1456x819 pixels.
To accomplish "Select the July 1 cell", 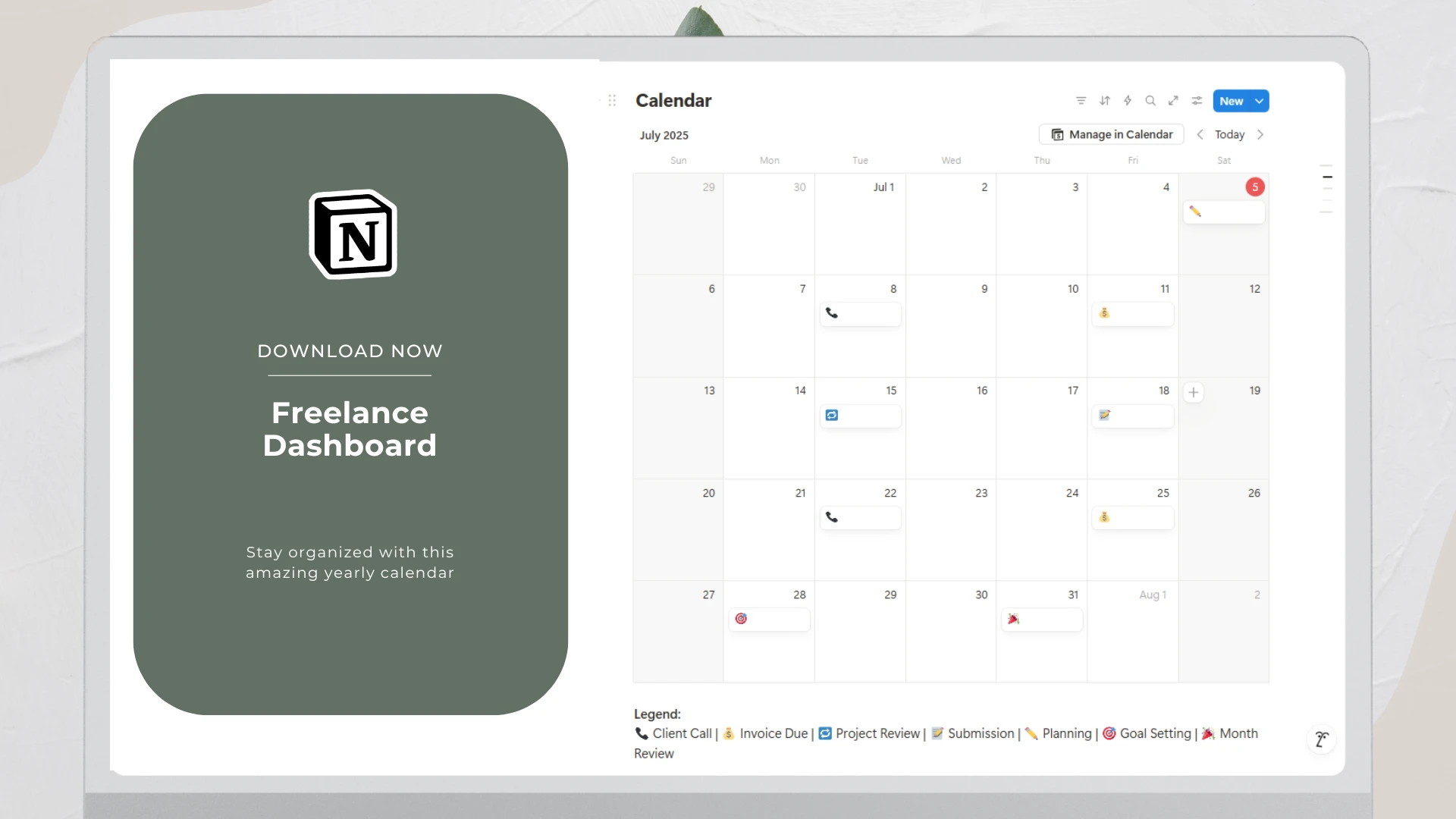I will [x=860, y=224].
